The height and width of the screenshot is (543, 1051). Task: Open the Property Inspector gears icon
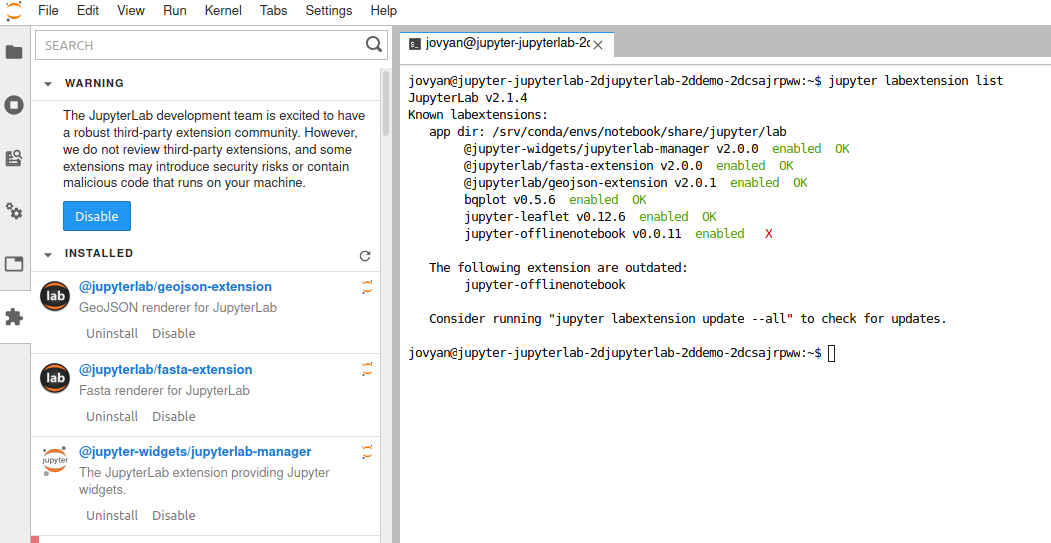tap(14, 211)
